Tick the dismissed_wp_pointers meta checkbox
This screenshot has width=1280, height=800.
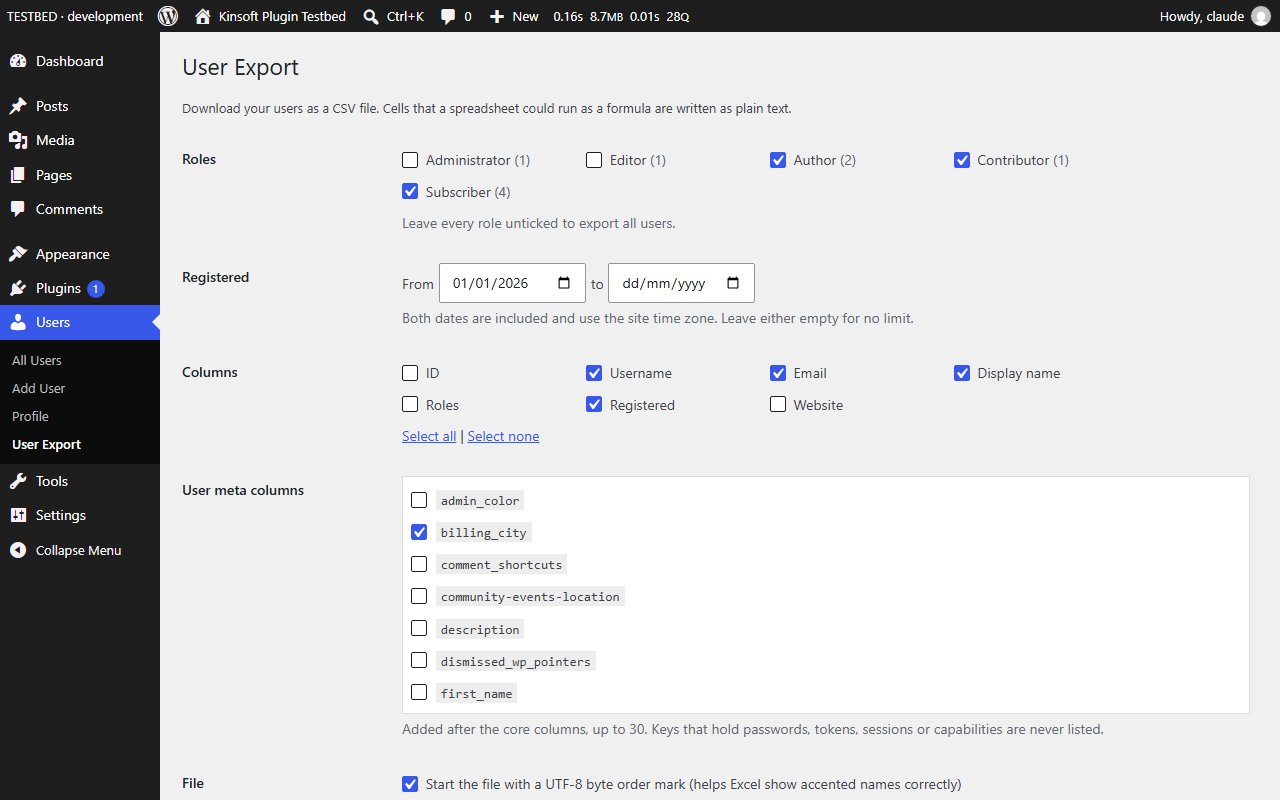(x=419, y=660)
